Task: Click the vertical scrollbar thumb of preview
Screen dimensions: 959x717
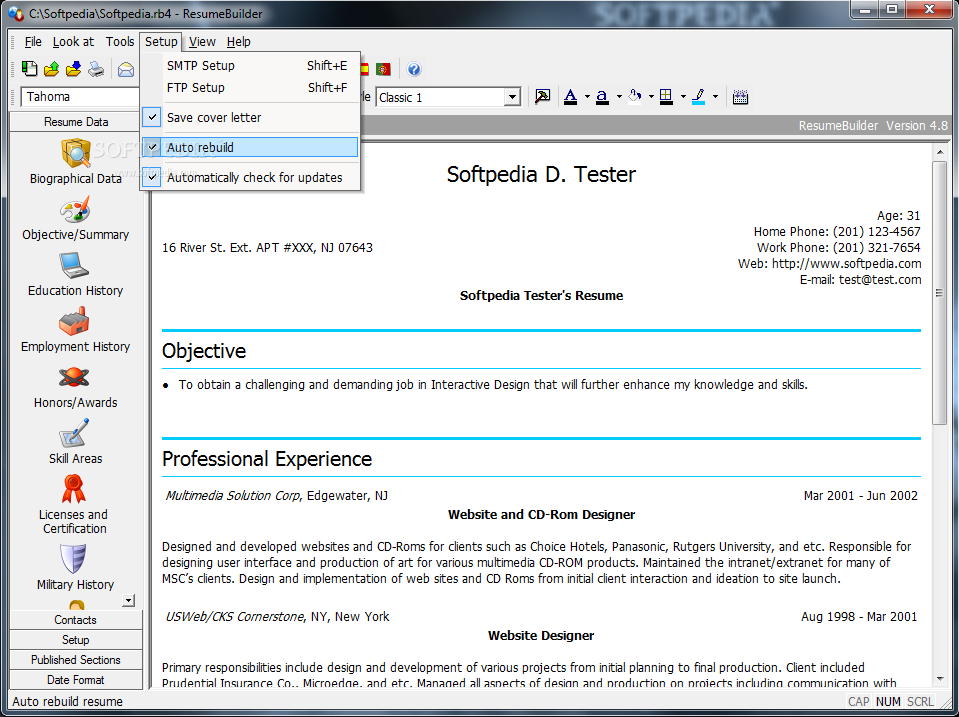Action: (939, 293)
